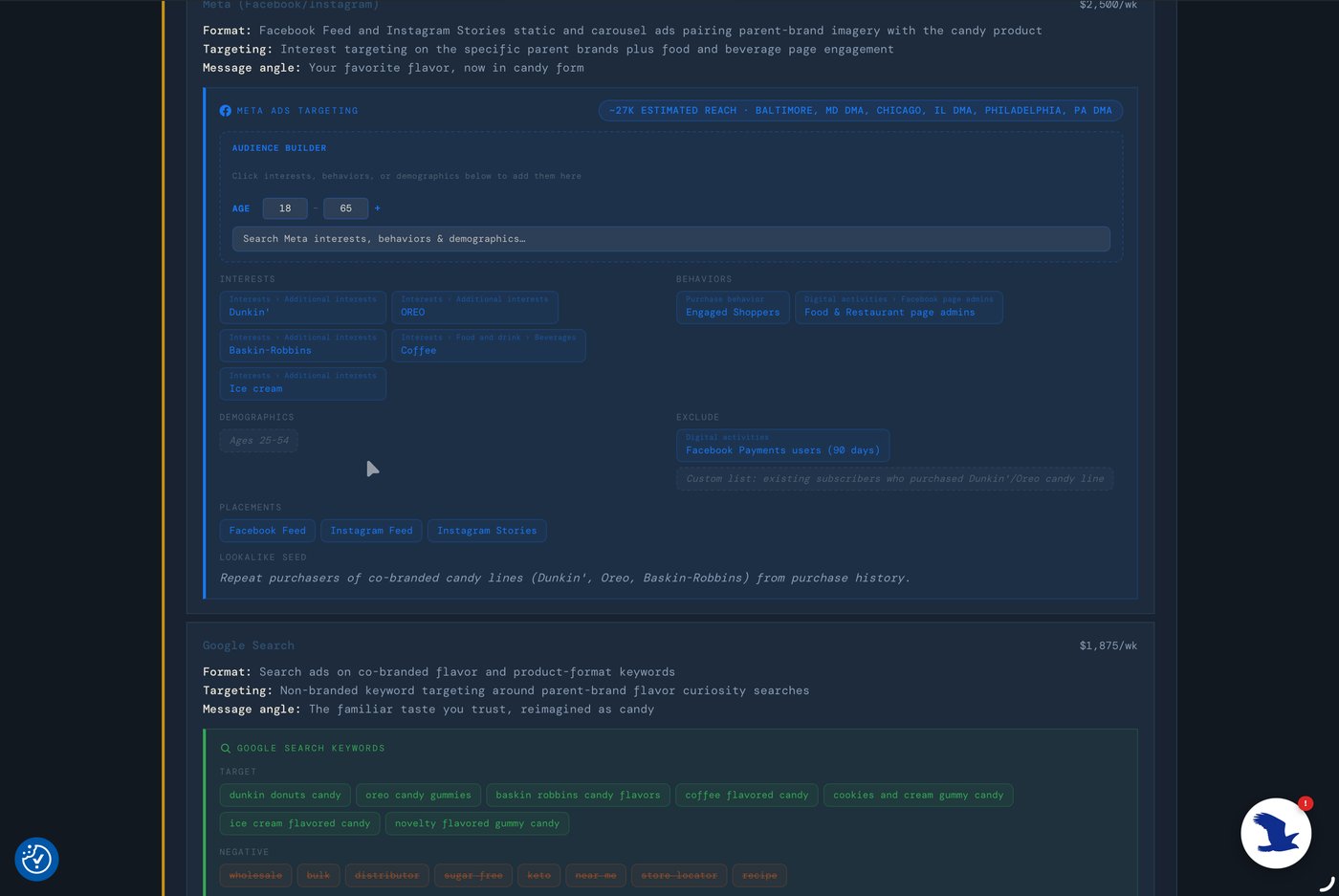1339x896 pixels.
Task: Click the Google Search Keywords label
Action: [311, 749]
